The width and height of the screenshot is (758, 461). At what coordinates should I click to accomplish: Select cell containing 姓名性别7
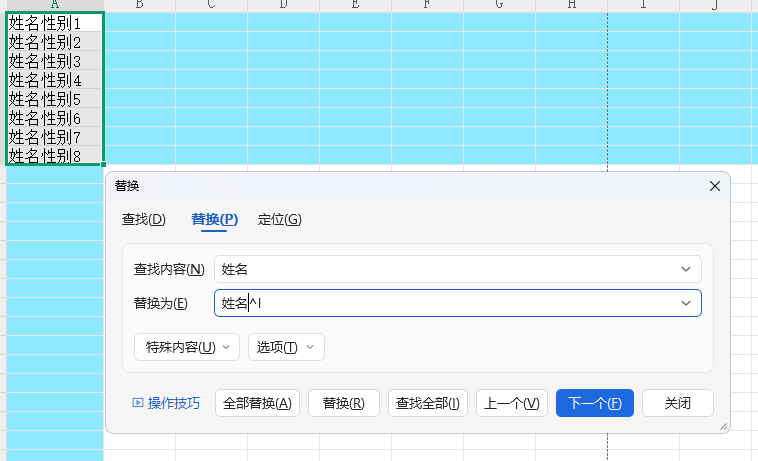pos(55,136)
